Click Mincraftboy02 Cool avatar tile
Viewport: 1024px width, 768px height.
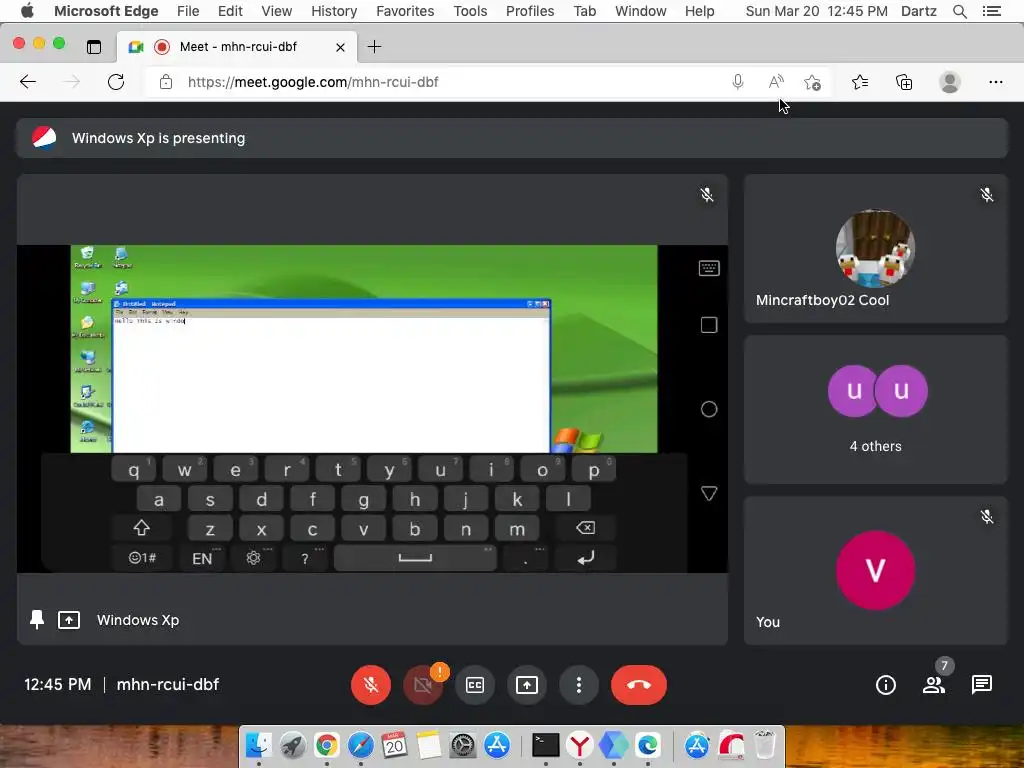(875, 248)
